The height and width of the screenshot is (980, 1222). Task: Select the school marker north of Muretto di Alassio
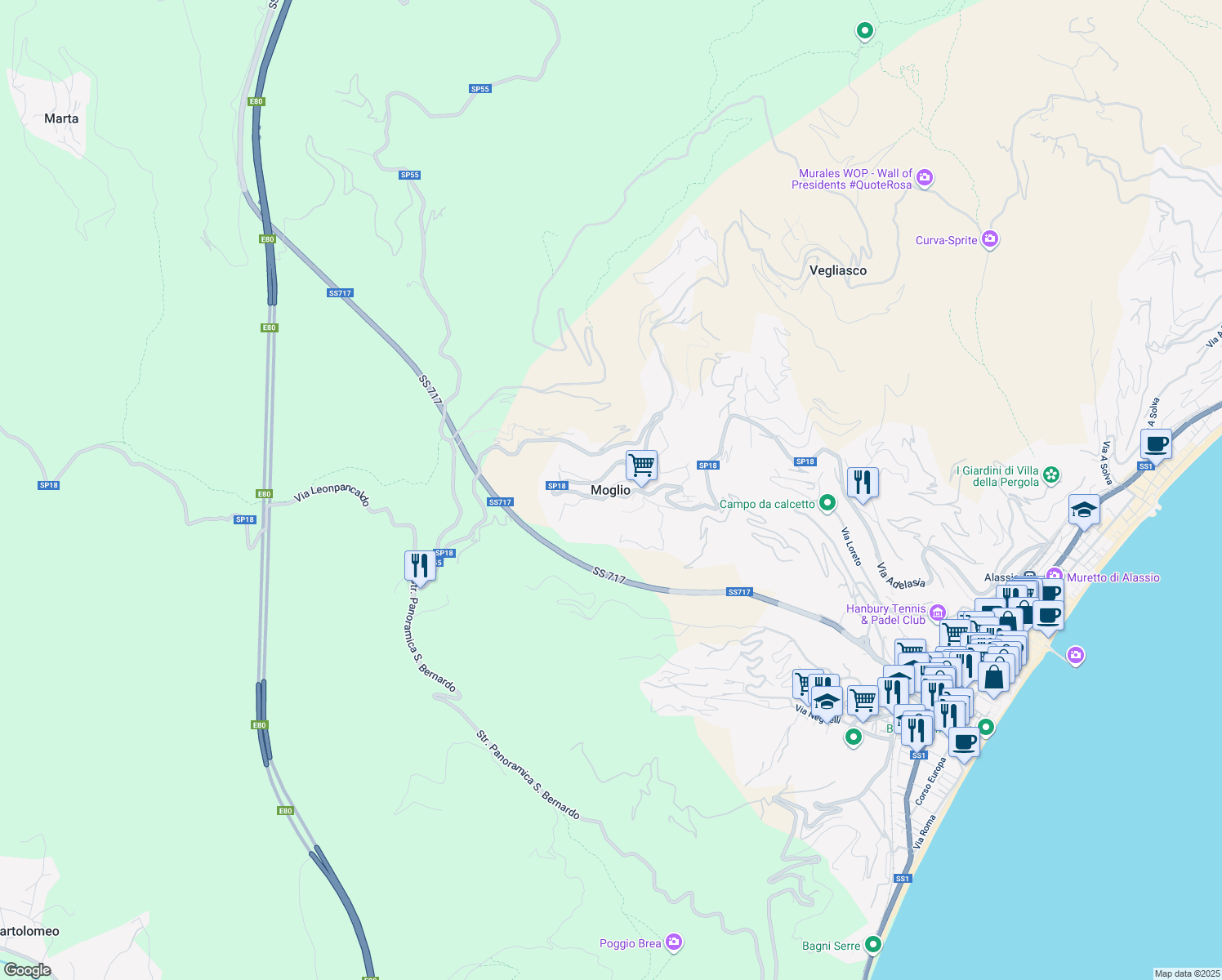coord(1084,510)
